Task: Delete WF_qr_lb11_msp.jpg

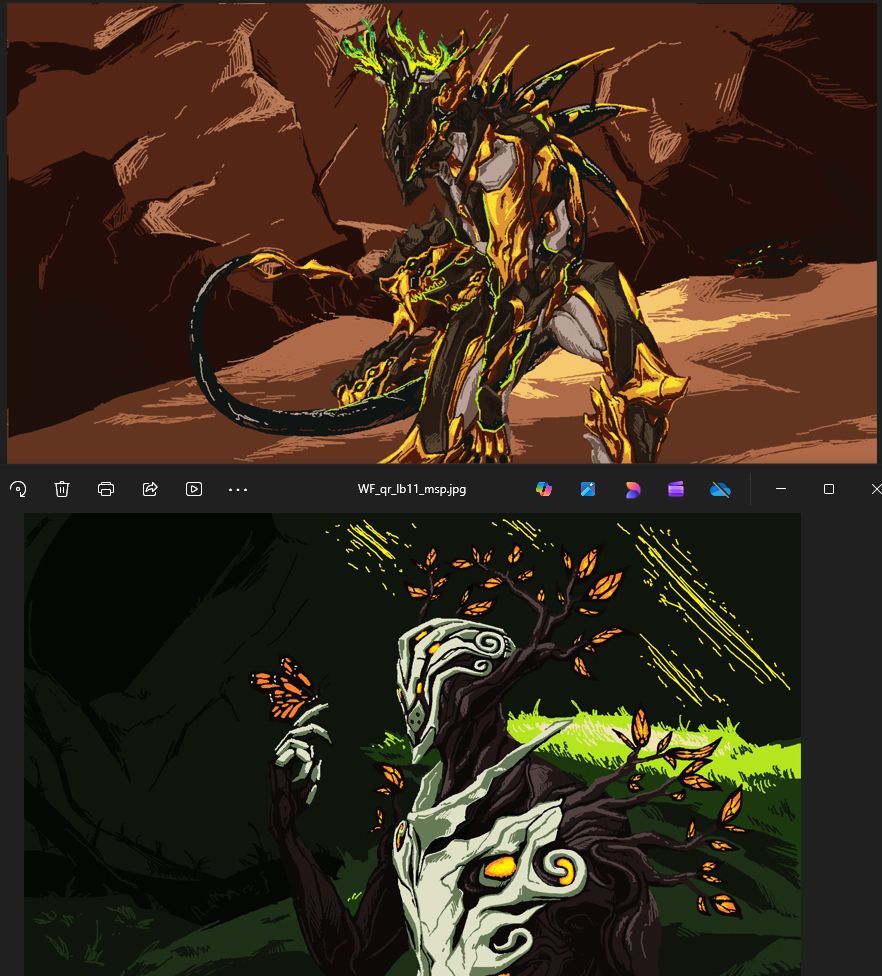Action: 62,489
